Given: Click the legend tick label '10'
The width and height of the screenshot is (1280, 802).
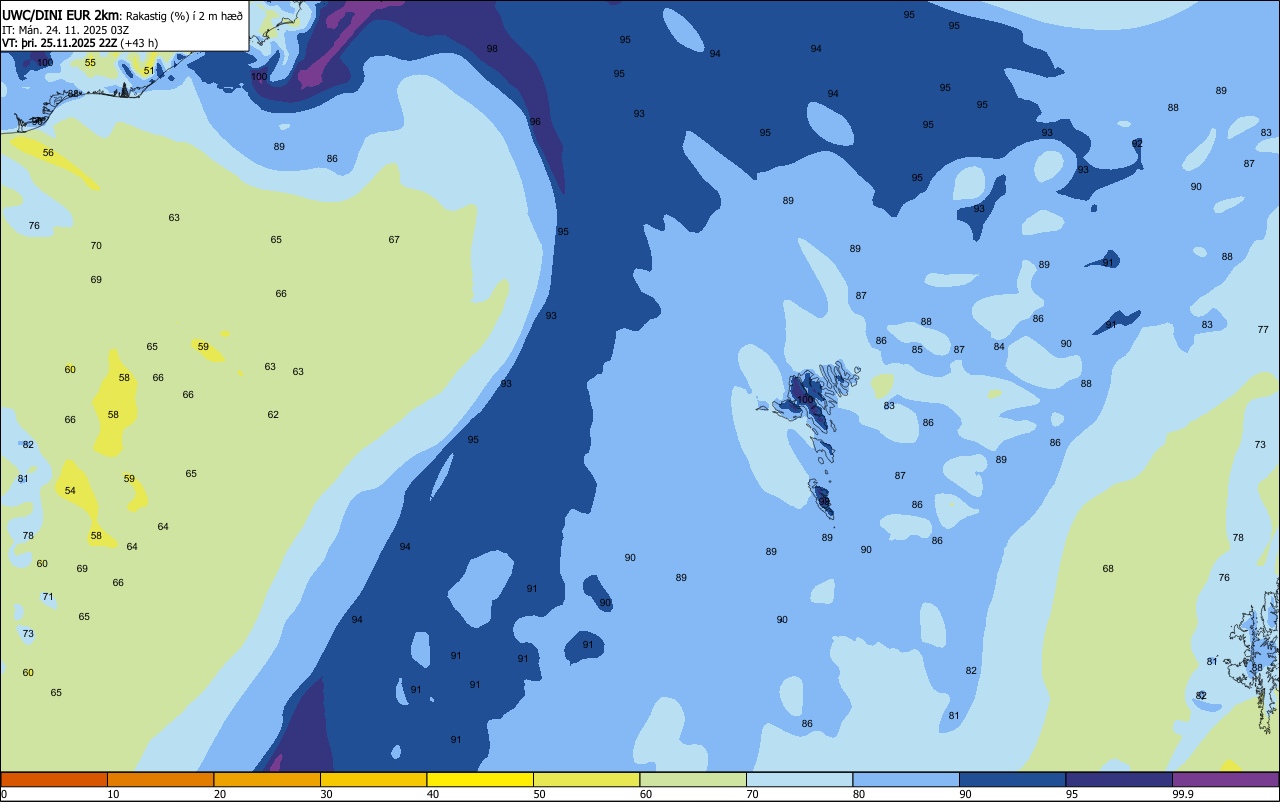Looking at the screenshot, I should (113, 794).
